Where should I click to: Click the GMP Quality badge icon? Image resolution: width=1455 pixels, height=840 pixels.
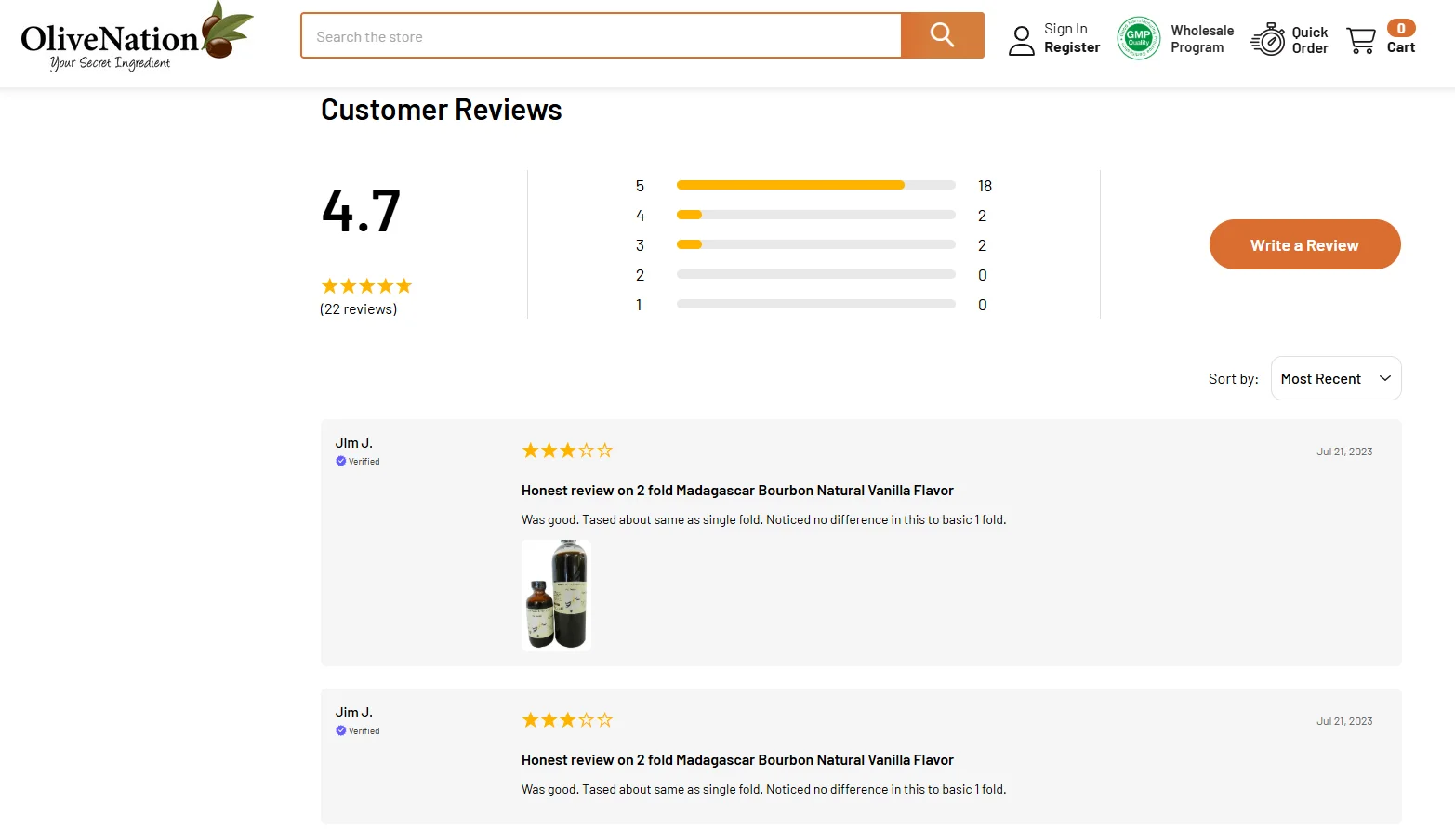(x=1138, y=38)
